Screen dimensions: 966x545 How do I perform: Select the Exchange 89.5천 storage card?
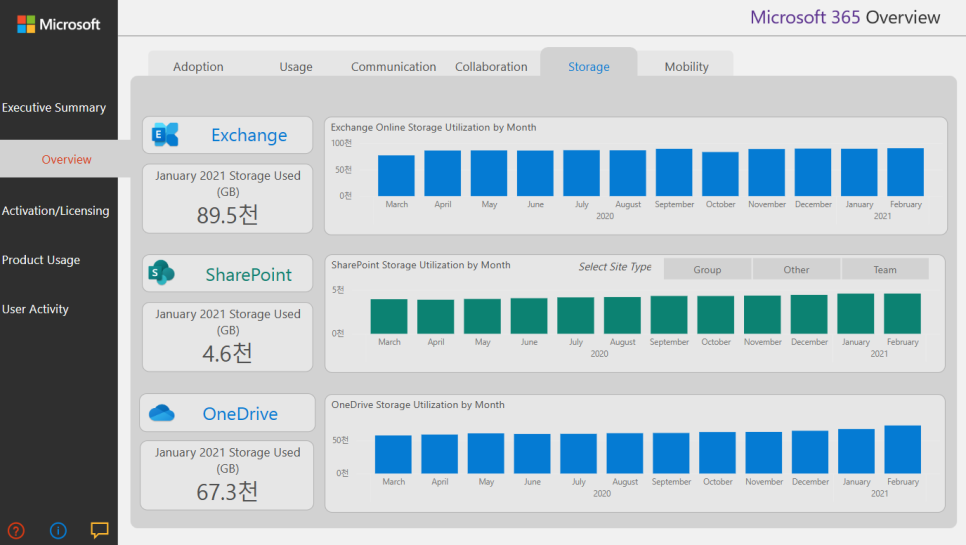point(227,198)
